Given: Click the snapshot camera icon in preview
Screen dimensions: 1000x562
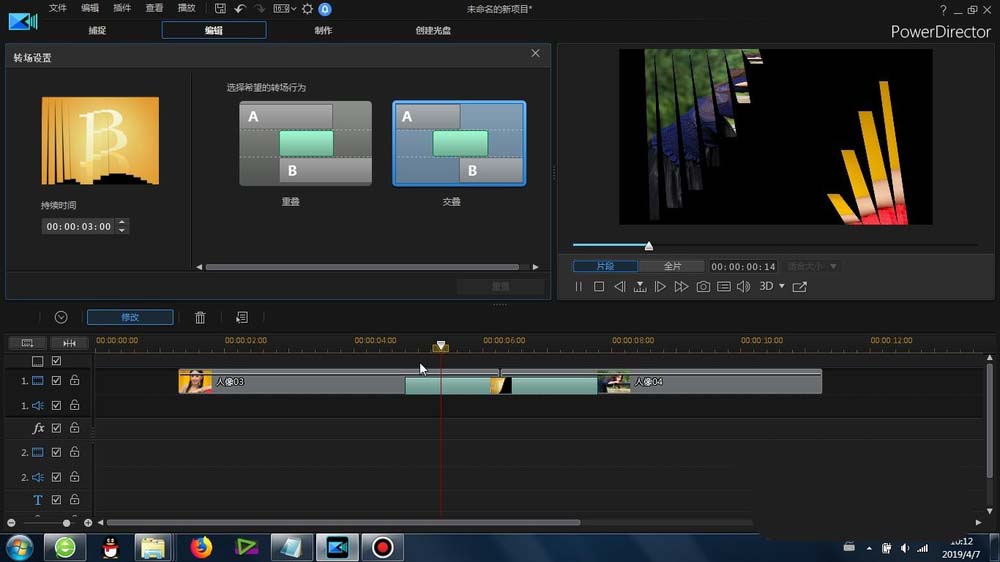Looking at the screenshot, I should pyautogui.click(x=703, y=287).
